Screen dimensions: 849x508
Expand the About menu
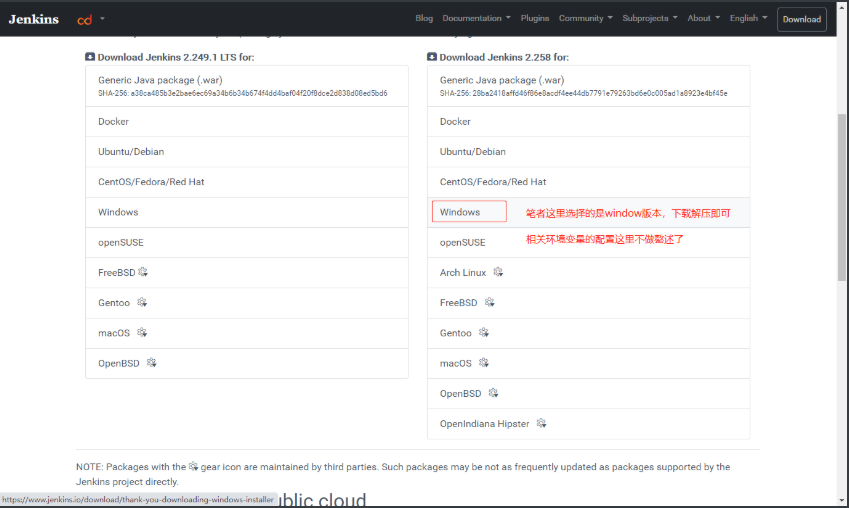(x=704, y=18)
